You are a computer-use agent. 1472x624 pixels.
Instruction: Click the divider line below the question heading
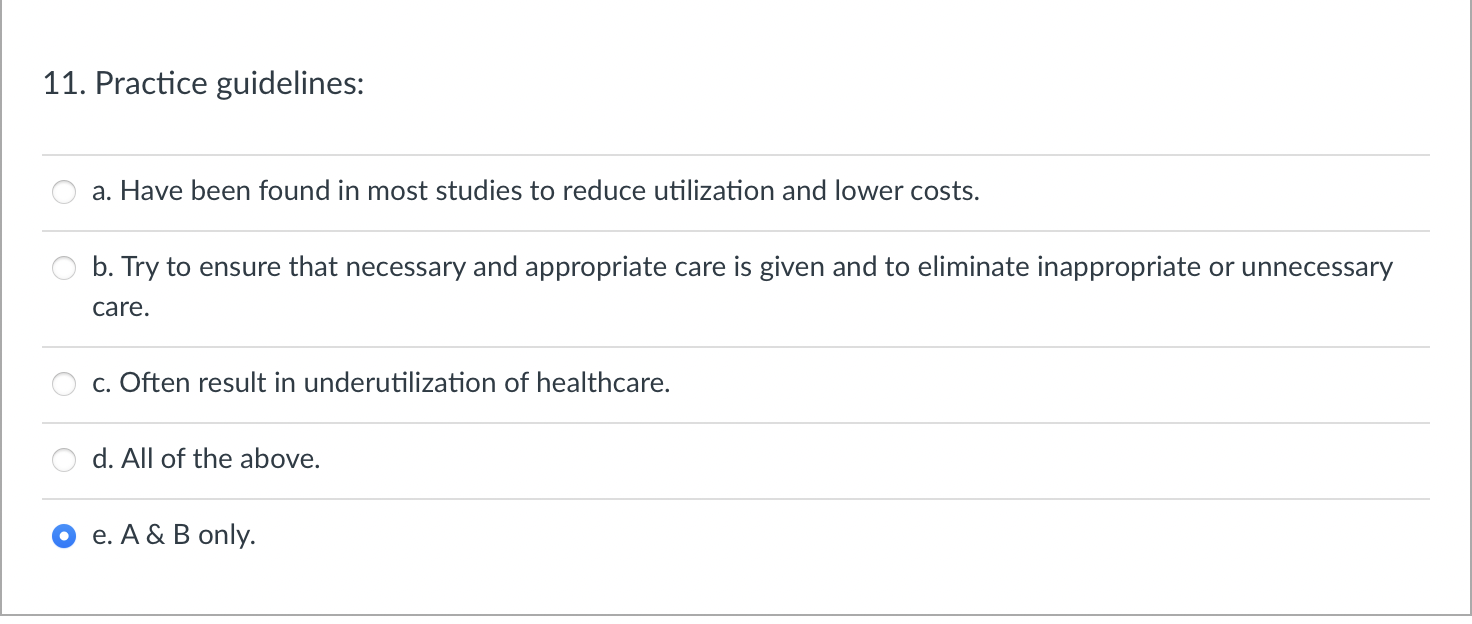(x=736, y=155)
